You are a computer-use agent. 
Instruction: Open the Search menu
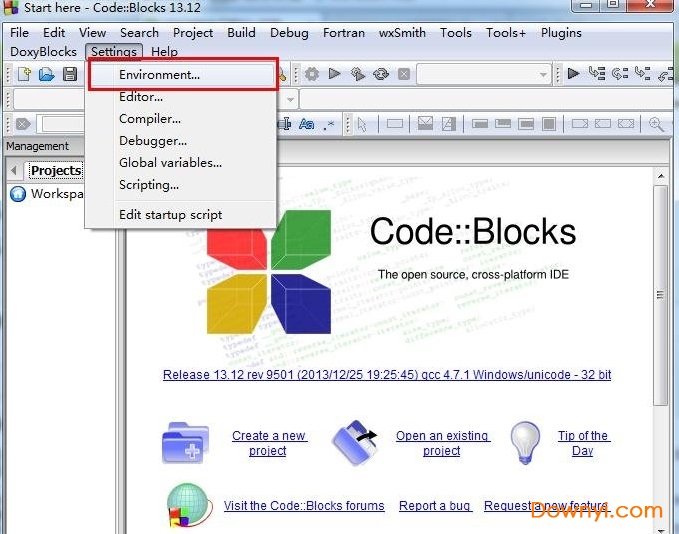[x=139, y=33]
